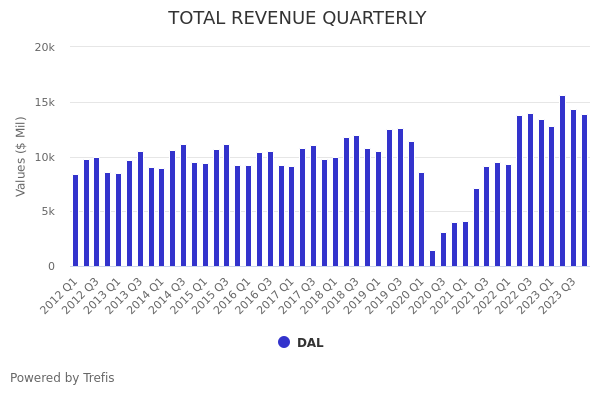Click the Total Revenue Quarterly chart title

pos(297,19)
